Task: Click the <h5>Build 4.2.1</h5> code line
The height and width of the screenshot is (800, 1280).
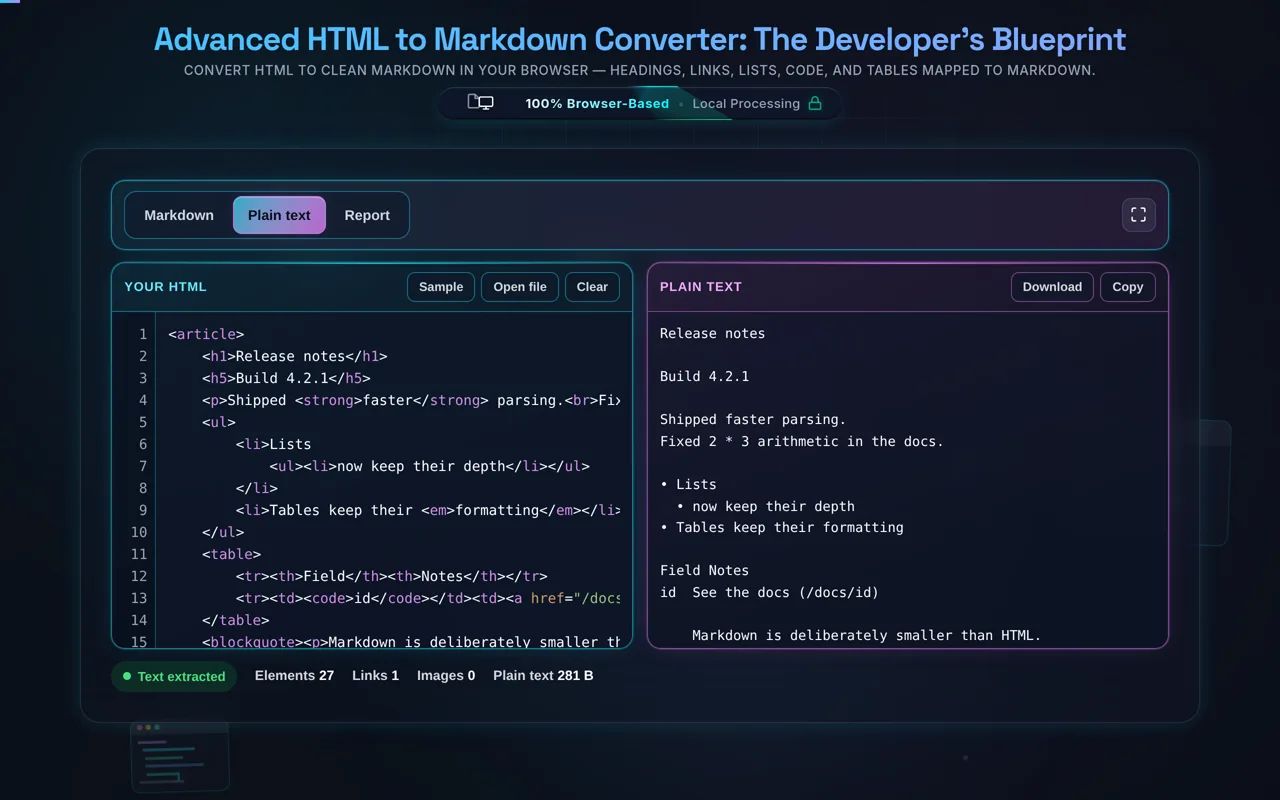Action: tap(286, 378)
